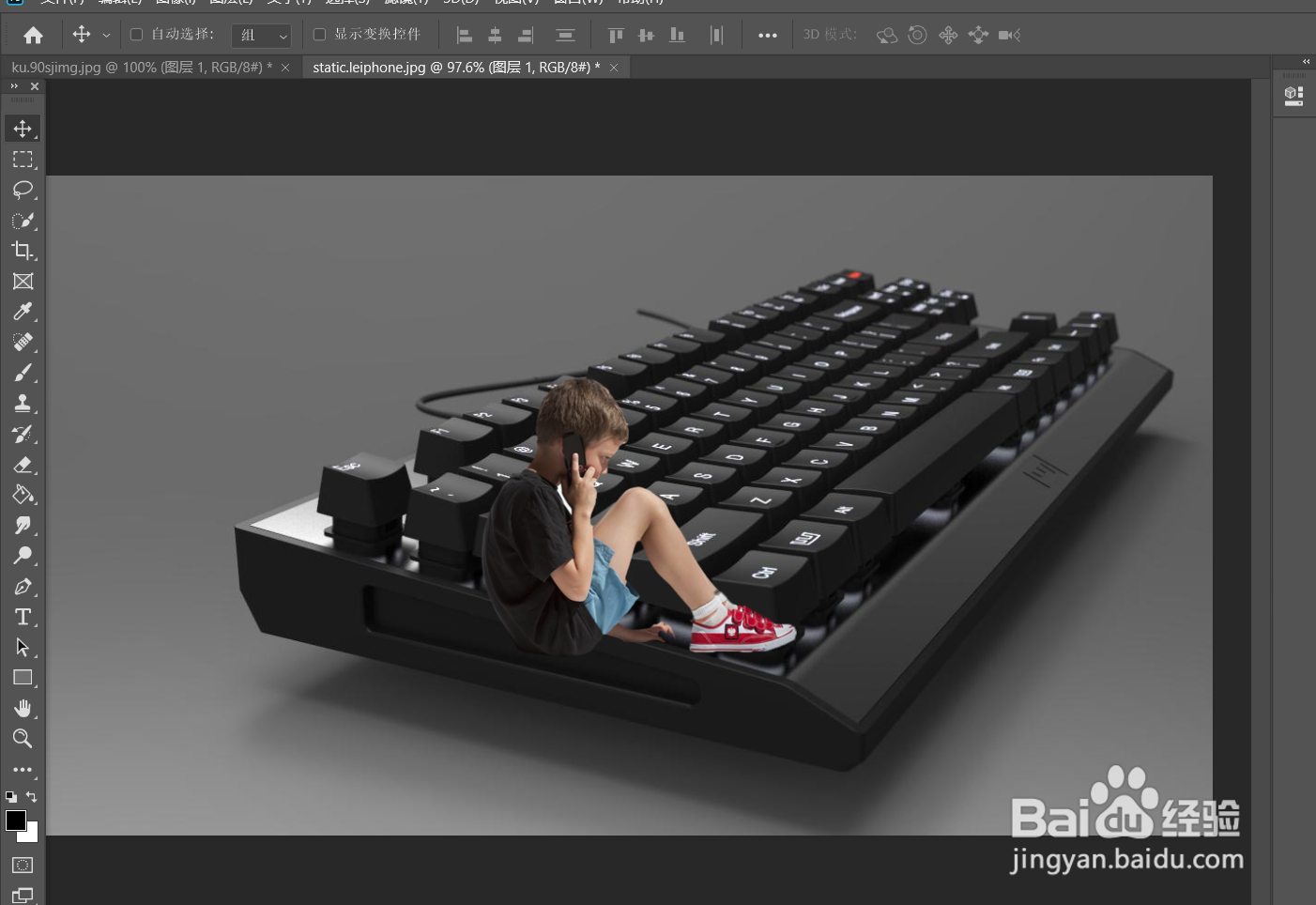
Task: Expand the Move tool options arrow
Action: point(106,35)
